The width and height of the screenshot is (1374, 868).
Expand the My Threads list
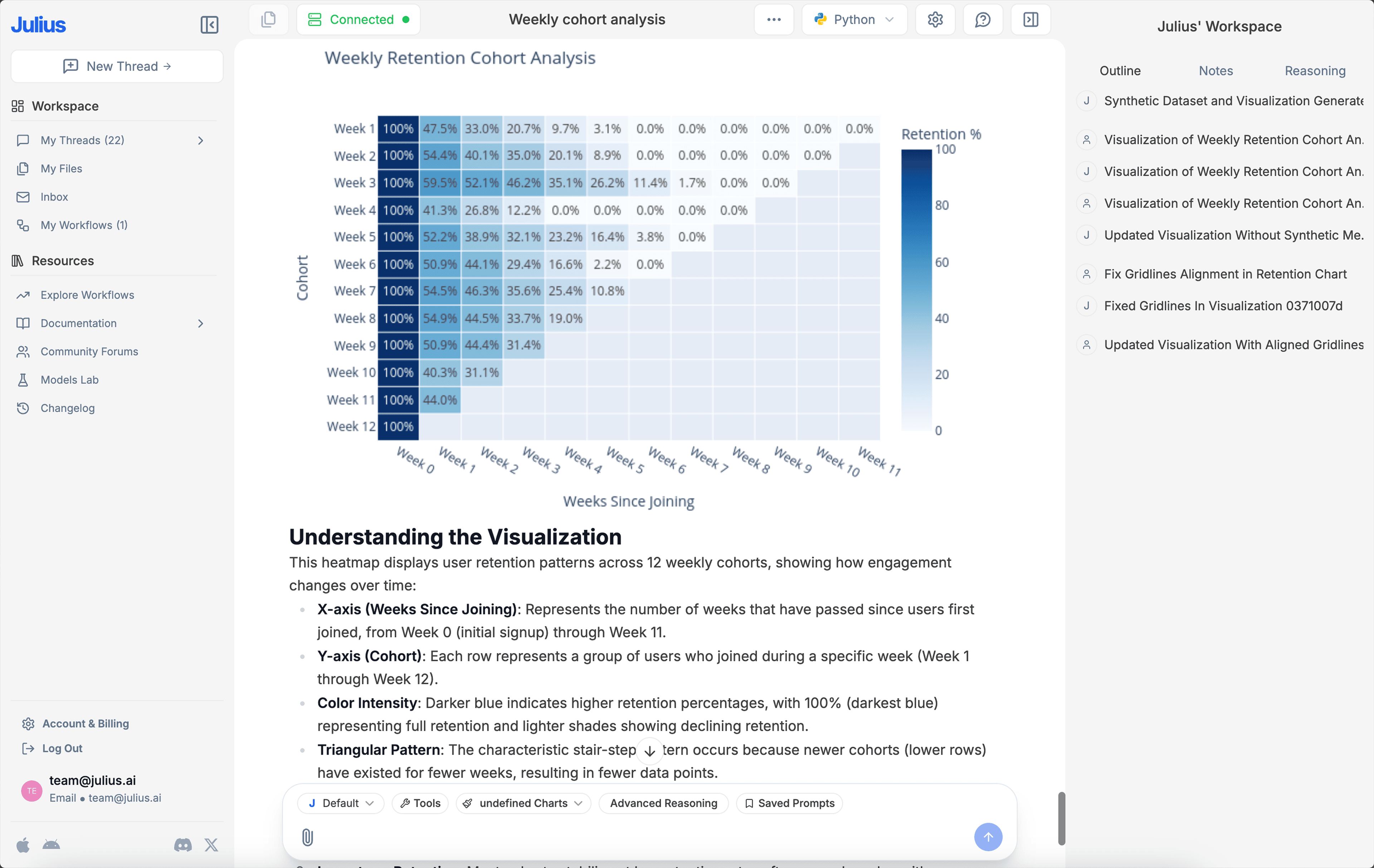200,140
